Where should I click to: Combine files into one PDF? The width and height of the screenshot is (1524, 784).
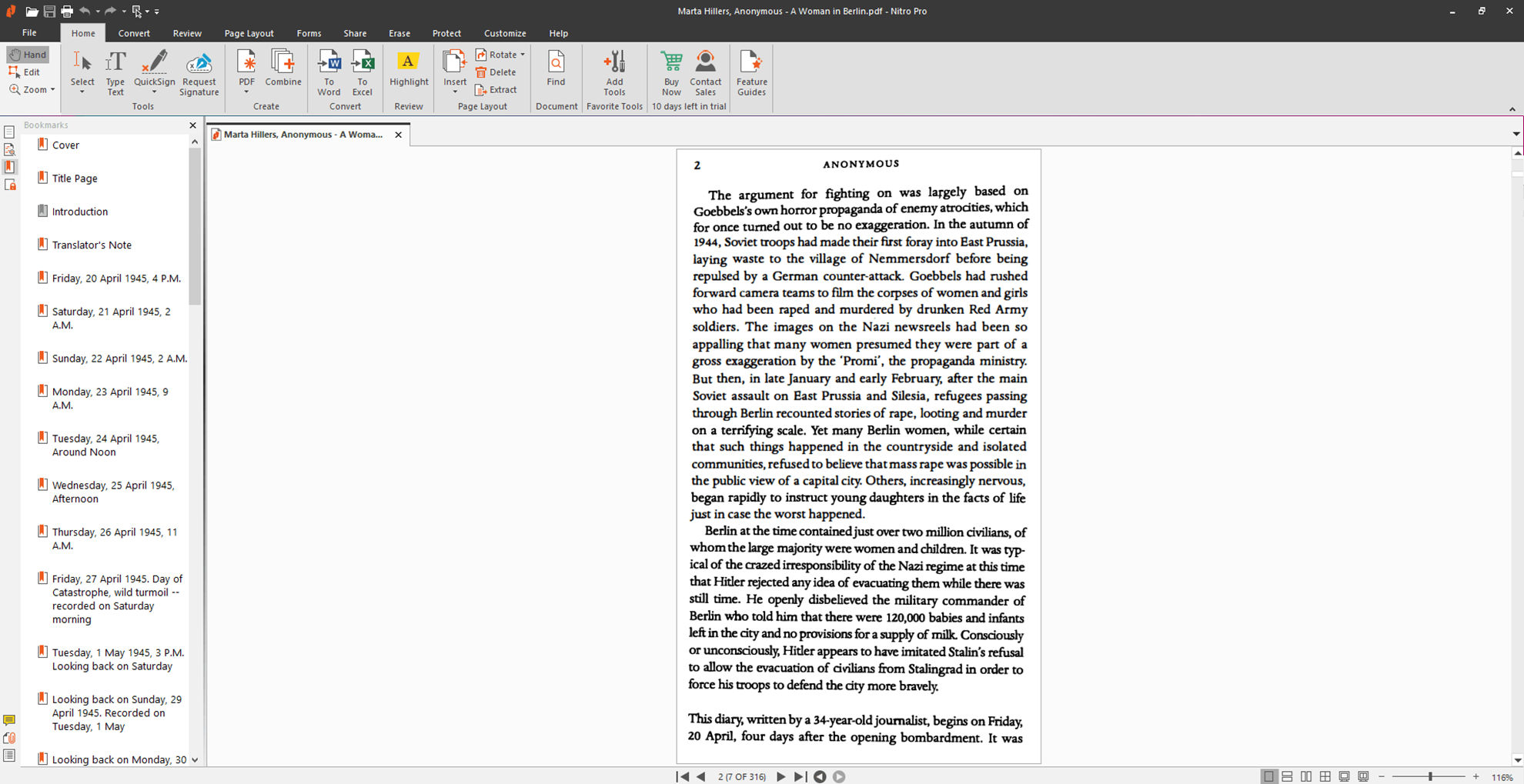283,68
